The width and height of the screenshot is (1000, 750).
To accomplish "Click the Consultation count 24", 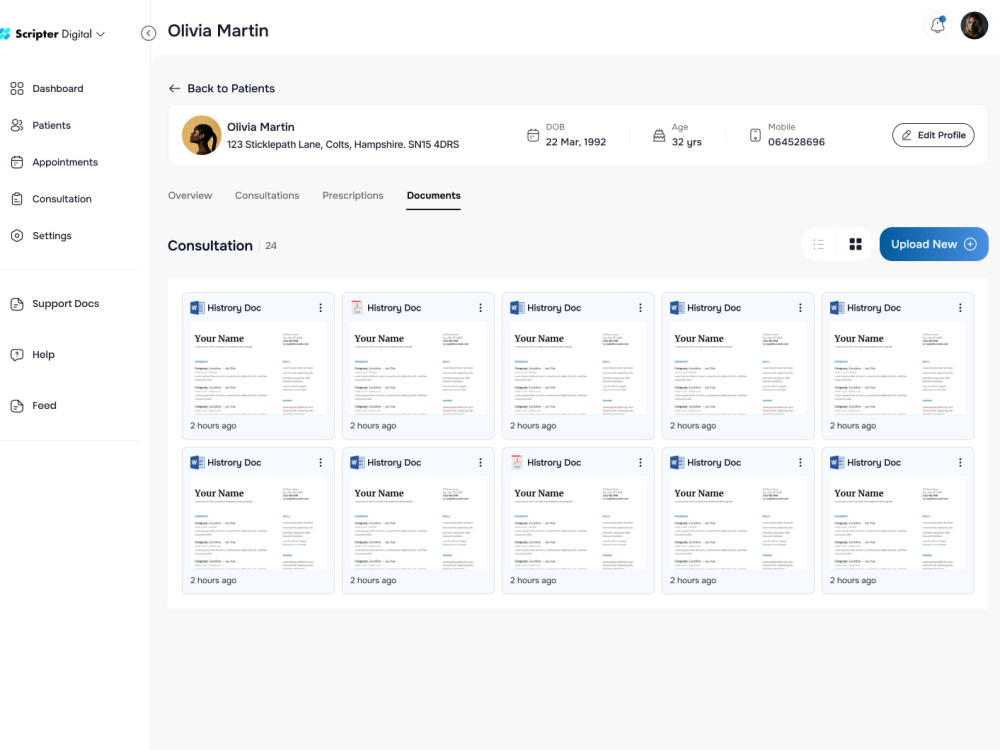I will coord(271,246).
